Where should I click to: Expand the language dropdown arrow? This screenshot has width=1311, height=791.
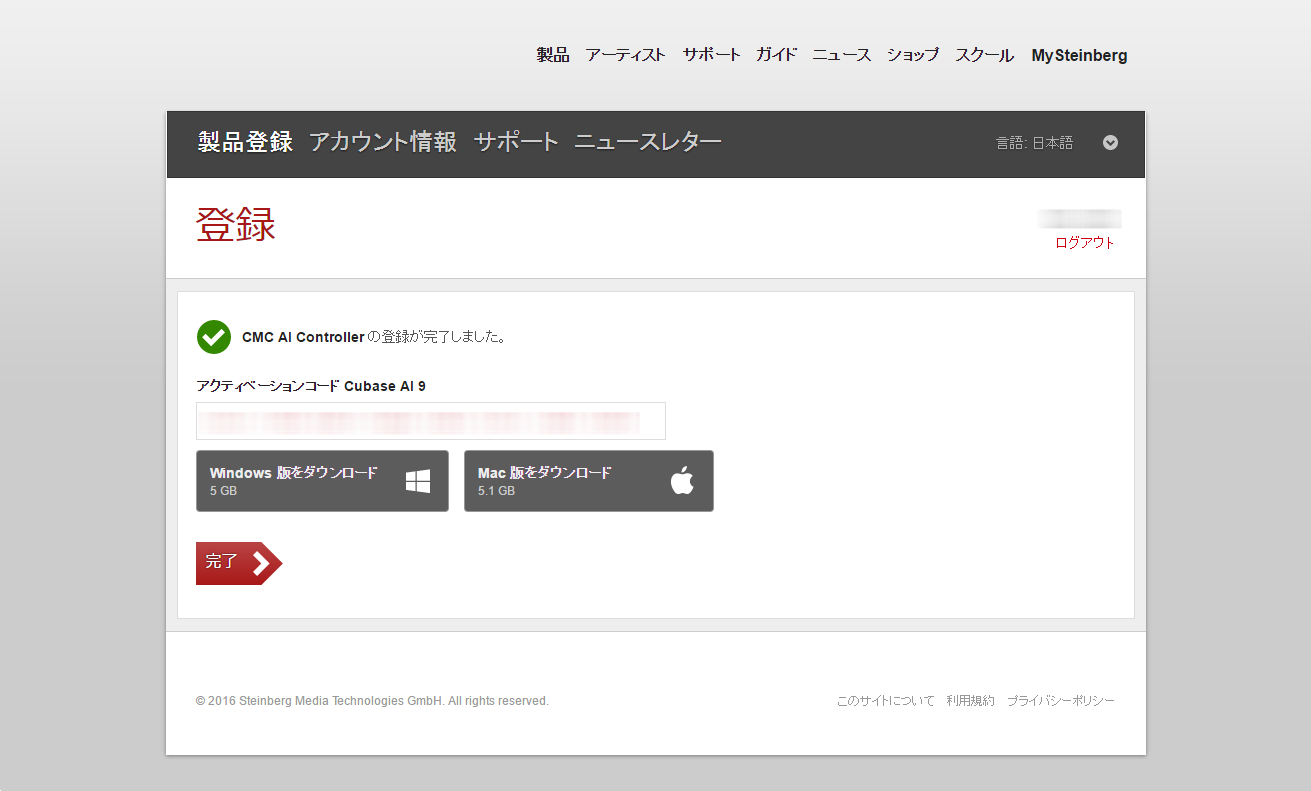(1110, 143)
